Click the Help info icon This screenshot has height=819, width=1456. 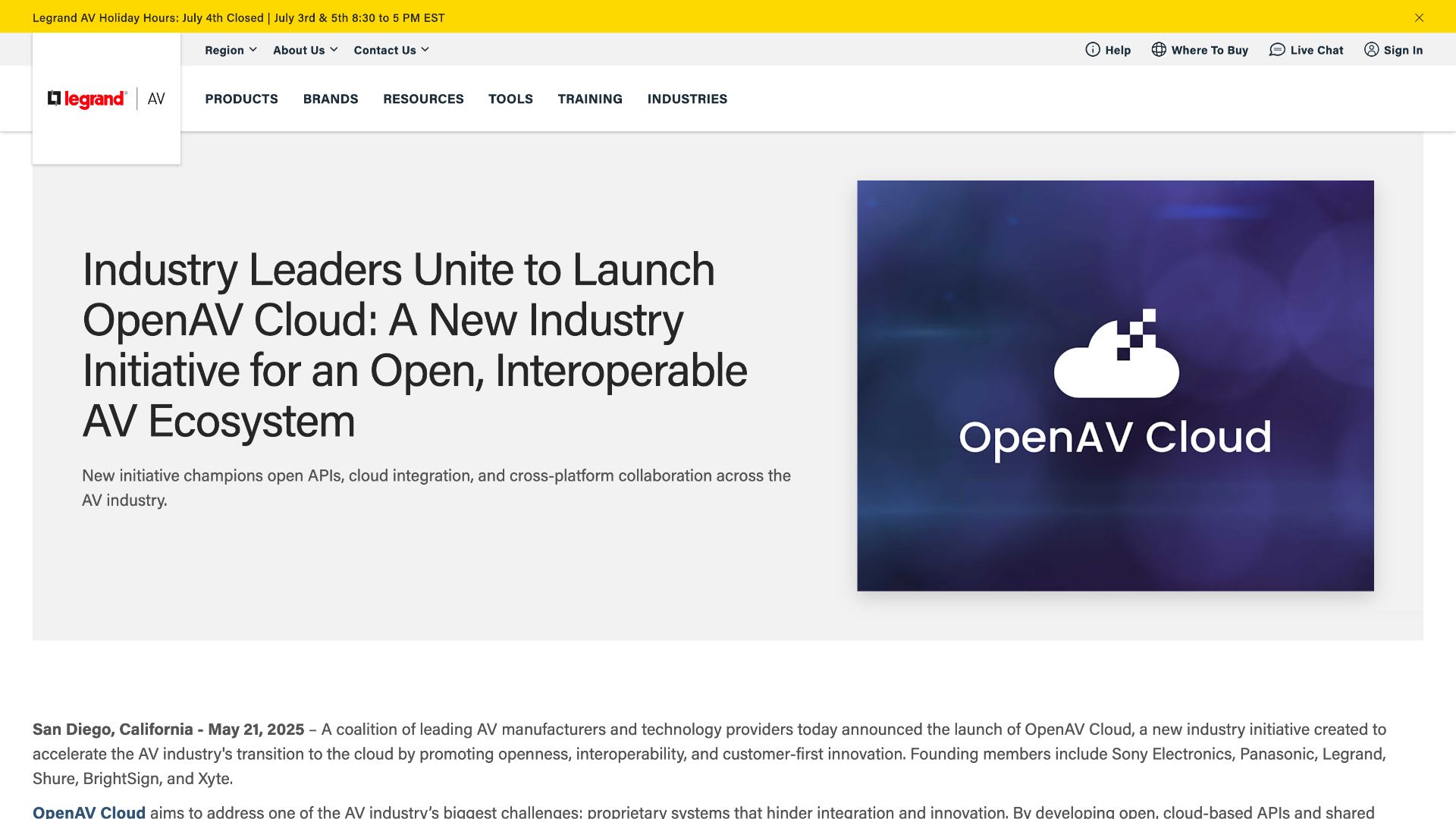click(x=1092, y=49)
